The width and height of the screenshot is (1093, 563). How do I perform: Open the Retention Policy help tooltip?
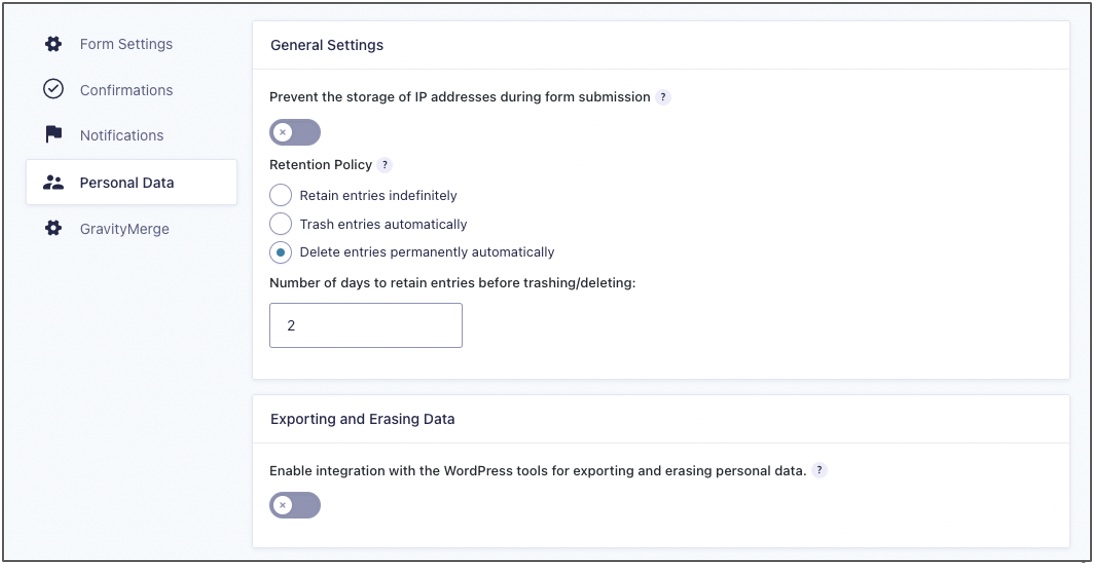click(x=386, y=166)
